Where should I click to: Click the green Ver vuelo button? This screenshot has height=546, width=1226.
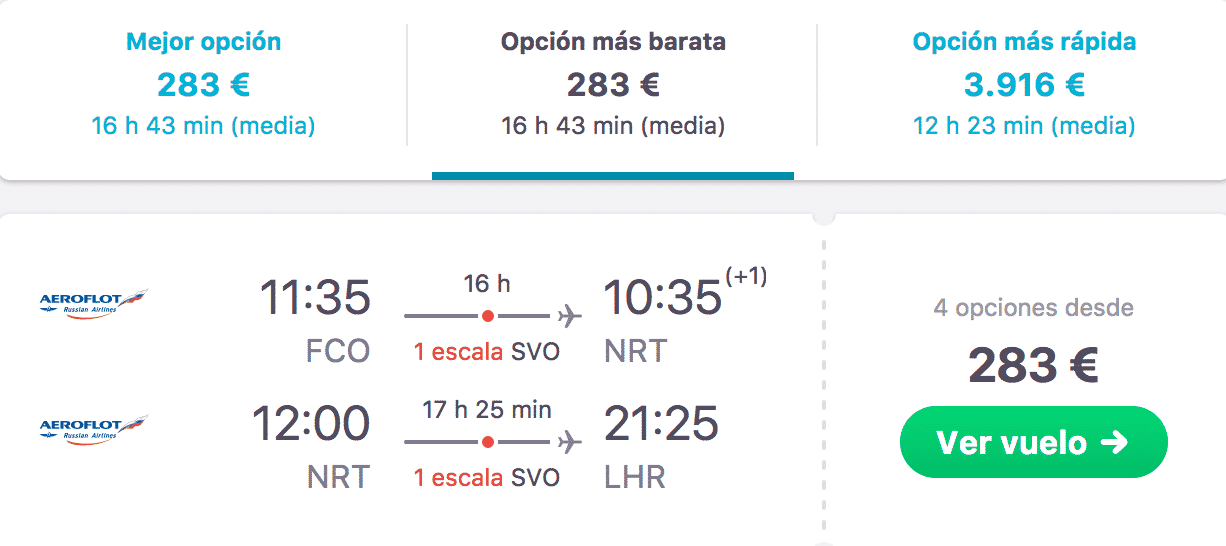[1033, 442]
